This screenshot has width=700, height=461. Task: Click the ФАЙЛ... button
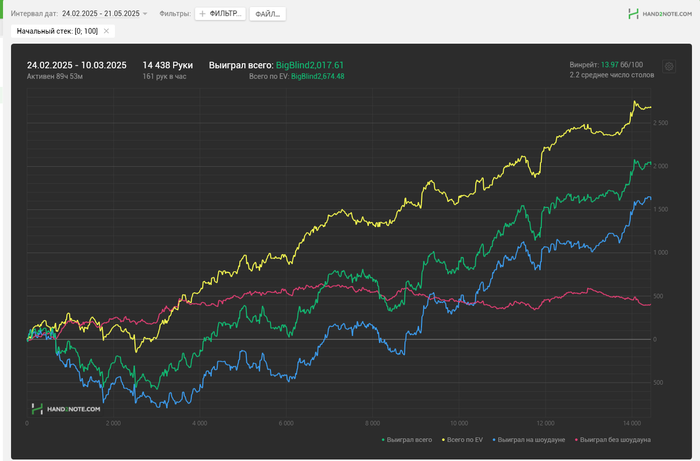[267, 14]
